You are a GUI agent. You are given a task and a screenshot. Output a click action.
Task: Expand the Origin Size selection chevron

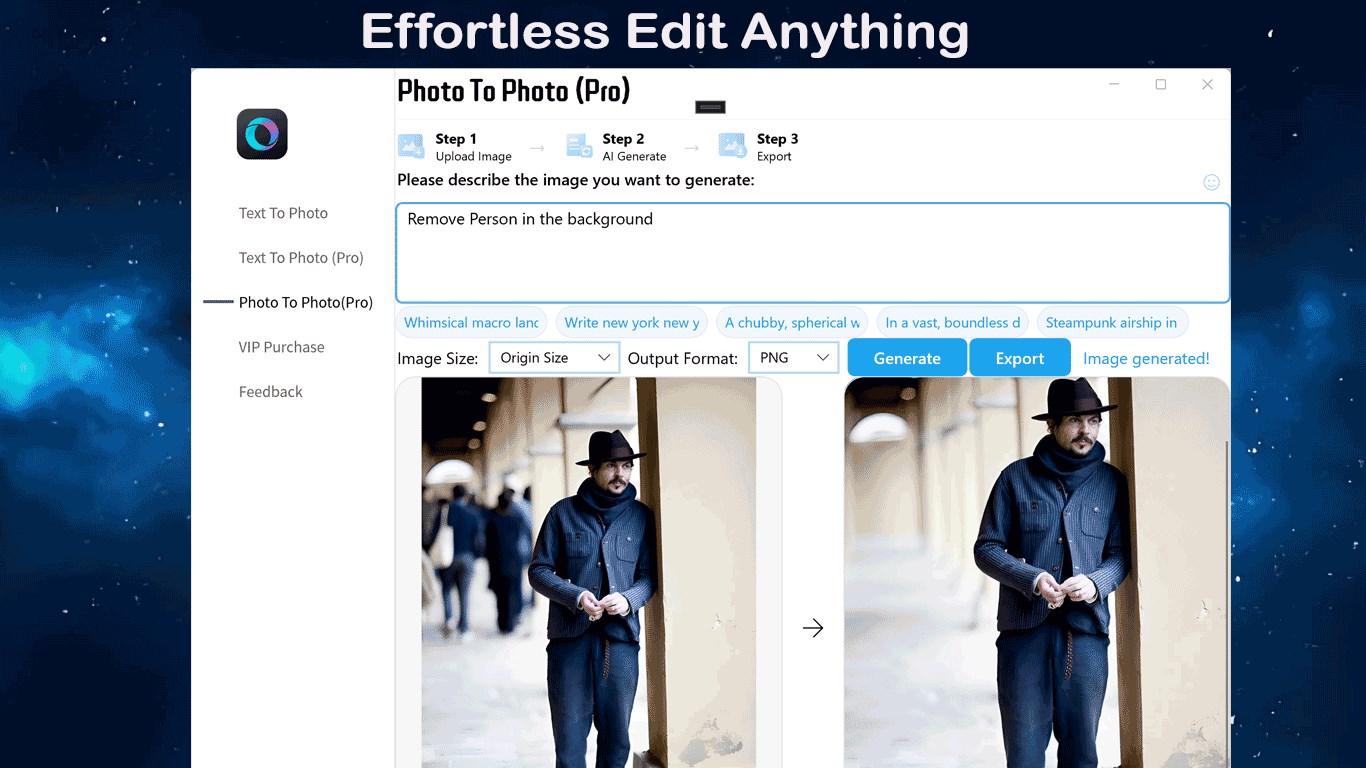click(604, 357)
